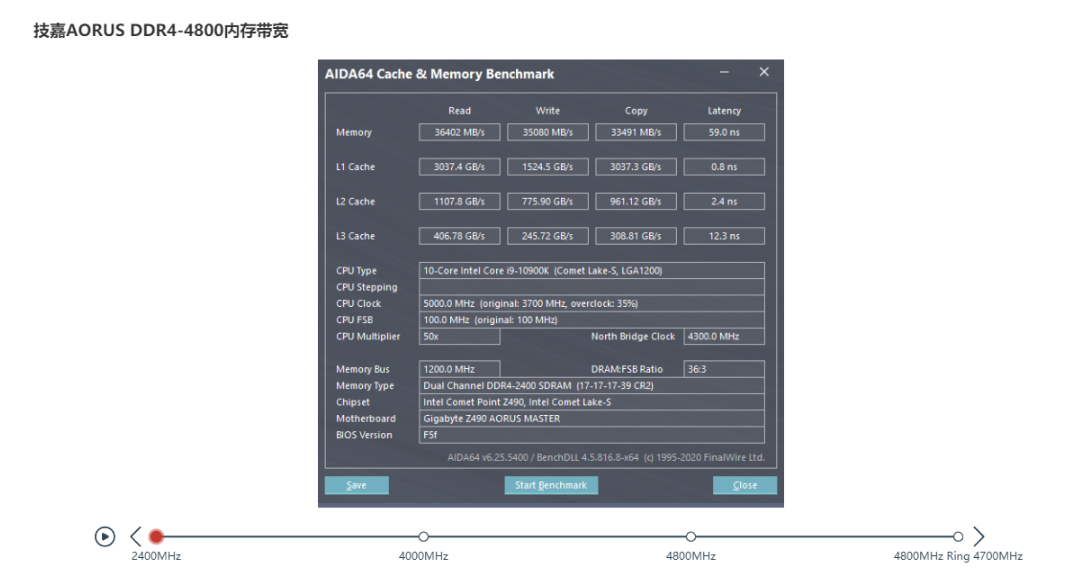1077x580 pixels.
Task: Click the right arrow for next slide
Action: [x=979, y=537]
